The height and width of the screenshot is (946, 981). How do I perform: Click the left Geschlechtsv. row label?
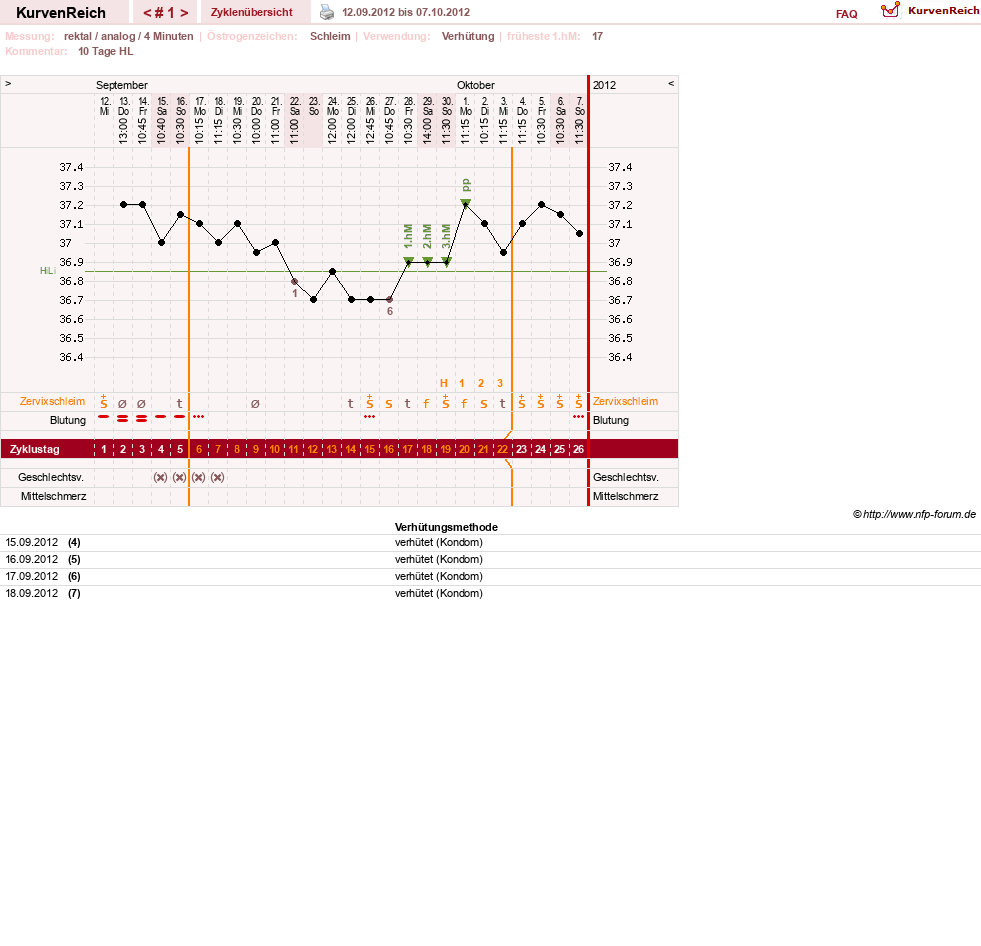pos(51,477)
